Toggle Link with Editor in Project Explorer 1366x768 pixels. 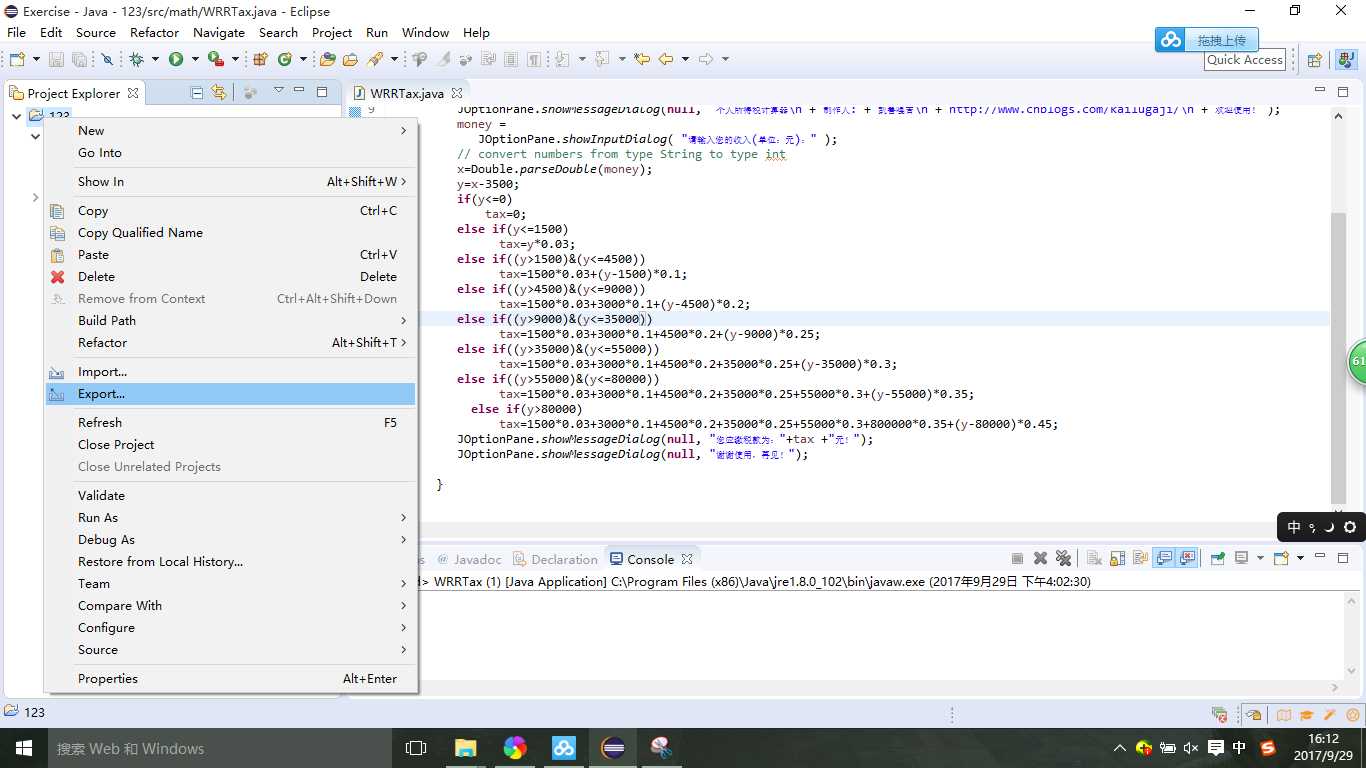point(219,93)
